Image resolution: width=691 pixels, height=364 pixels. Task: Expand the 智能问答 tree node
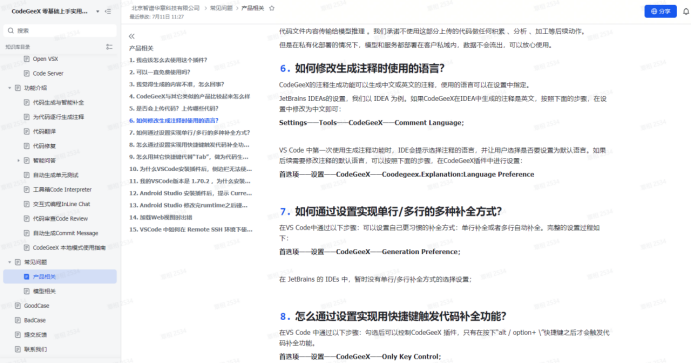click(x=18, y=160)
